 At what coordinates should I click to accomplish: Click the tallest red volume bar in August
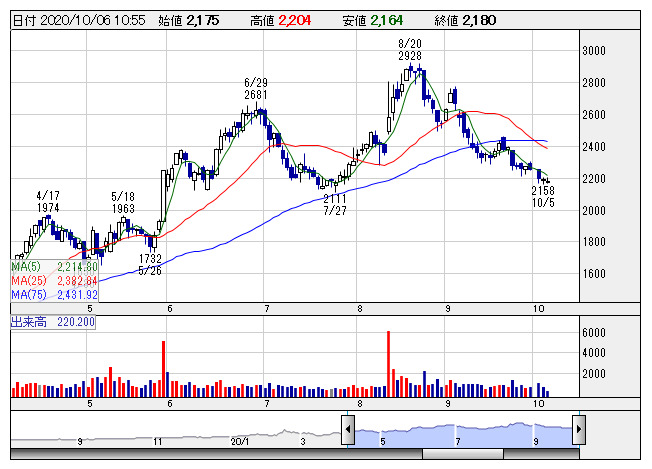click(x=388, y=364)
